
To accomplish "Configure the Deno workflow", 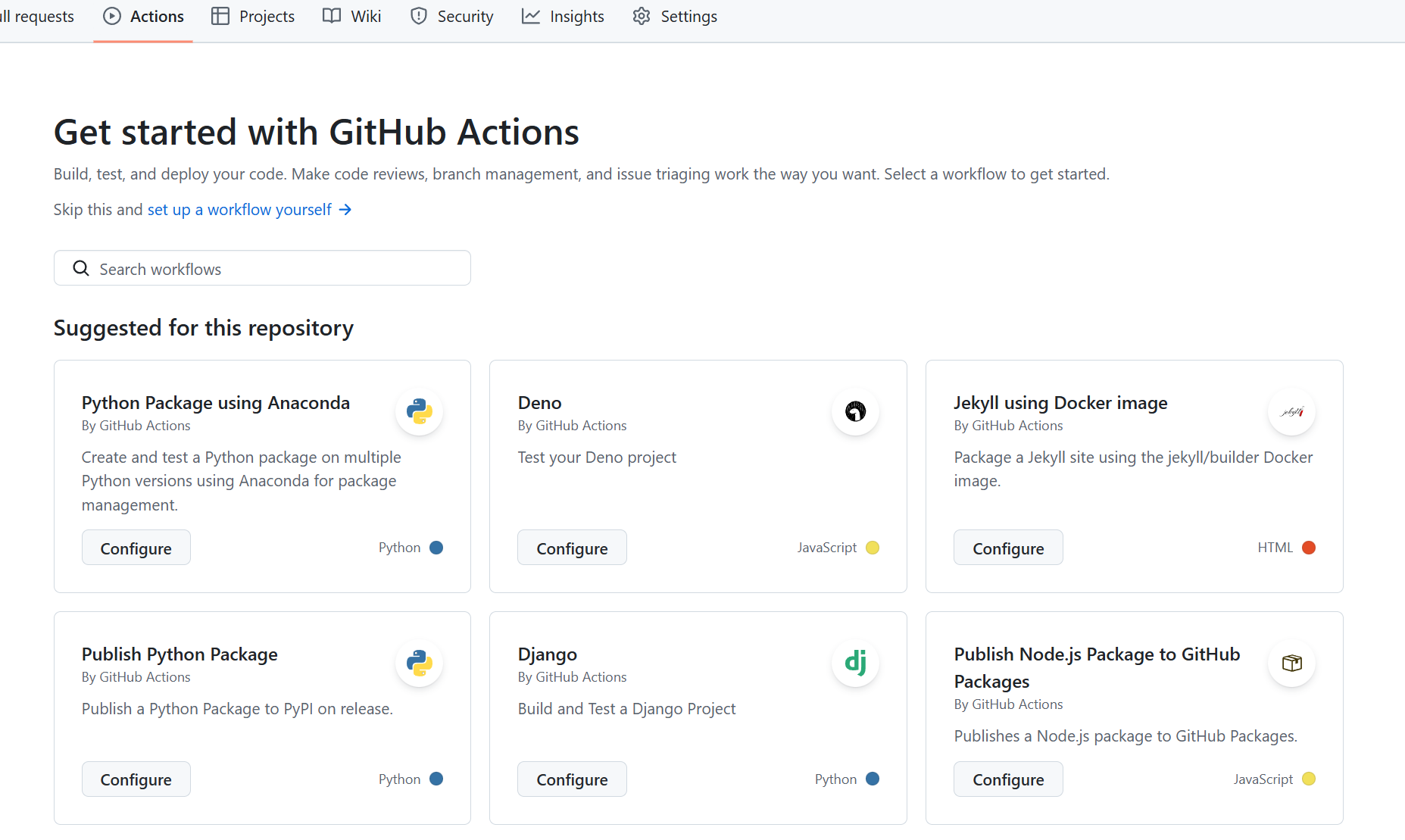I will [572, 548].
